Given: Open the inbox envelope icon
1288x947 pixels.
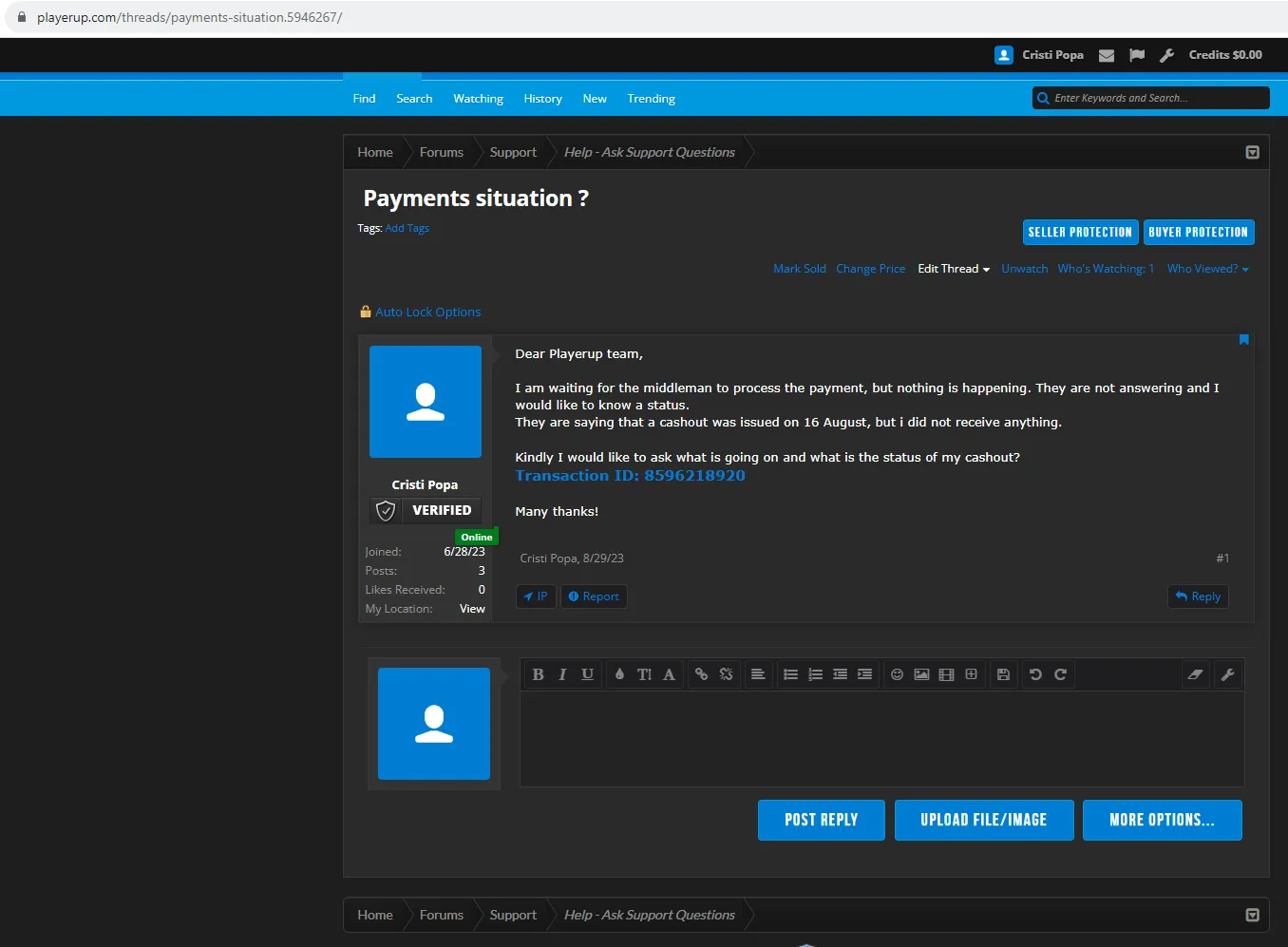Looking at the screenshot, I should tap(1107, 55).
